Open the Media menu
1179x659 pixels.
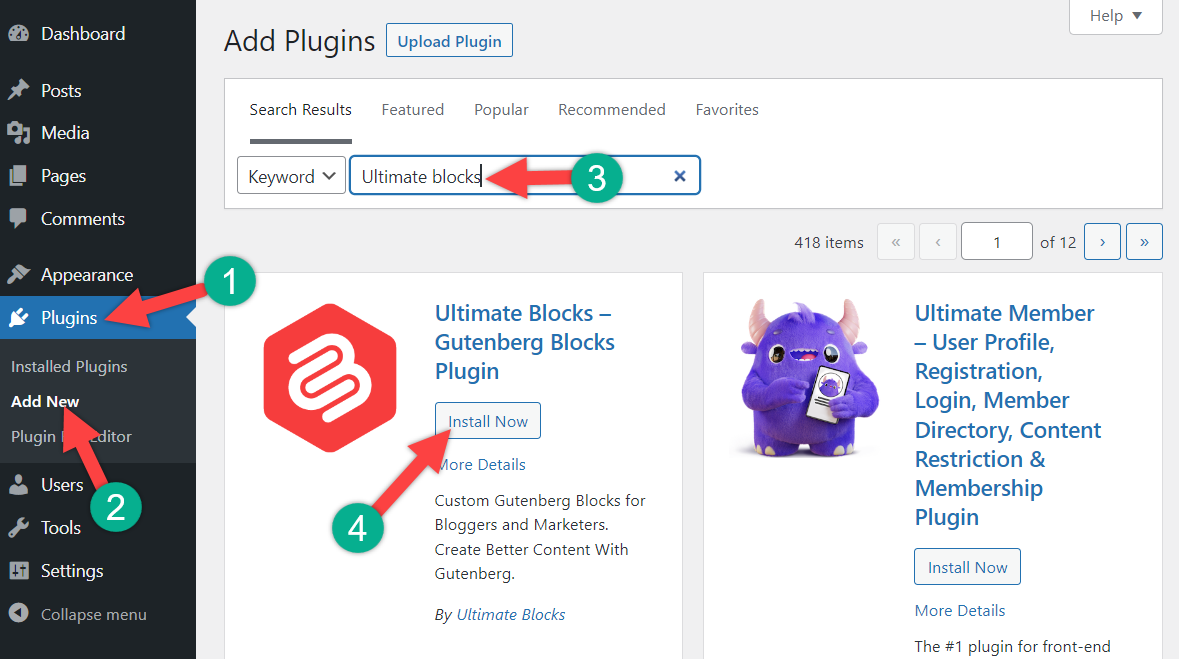click(65, 133)
